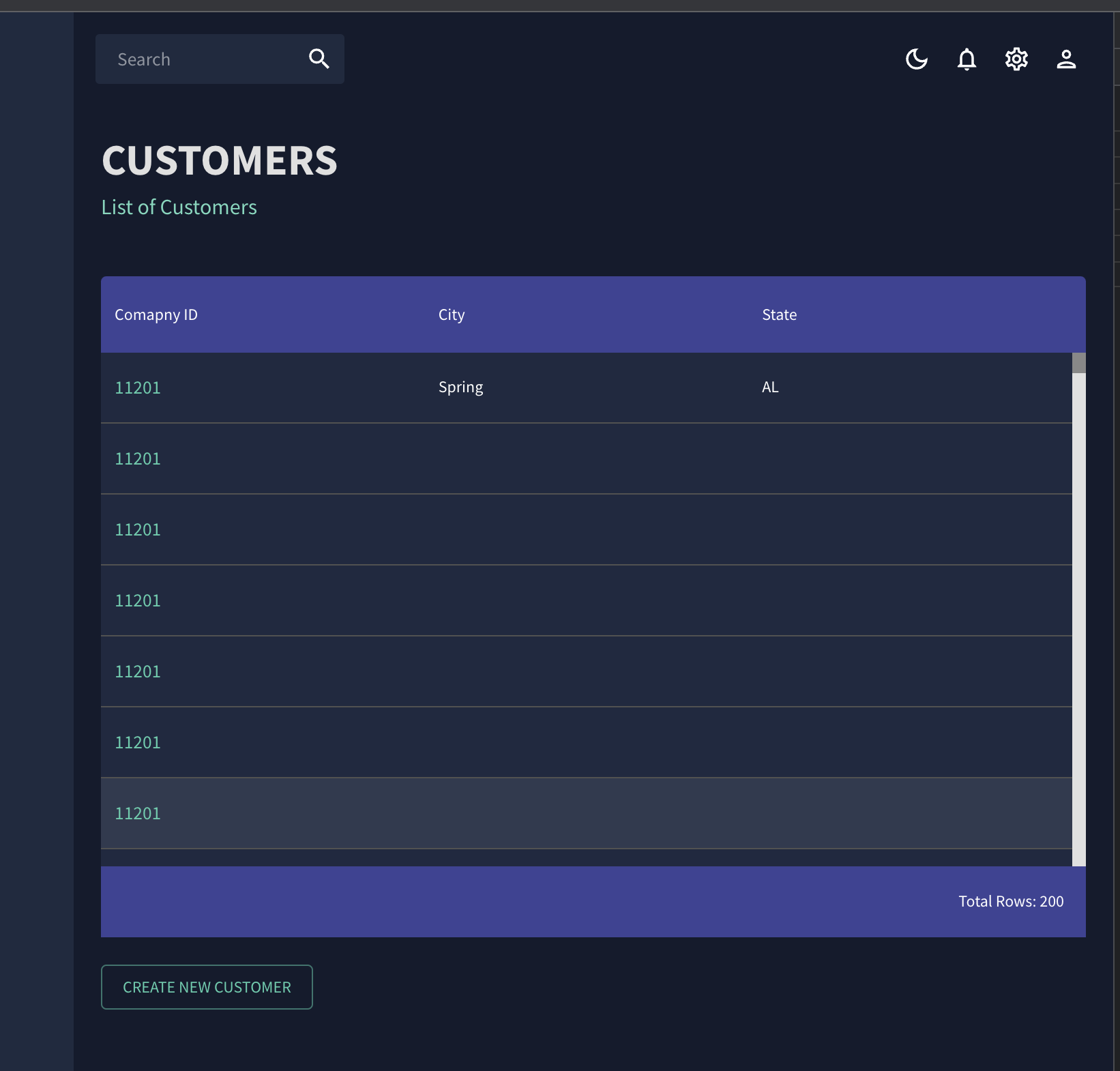Sort by the State column header

point(779,314)
